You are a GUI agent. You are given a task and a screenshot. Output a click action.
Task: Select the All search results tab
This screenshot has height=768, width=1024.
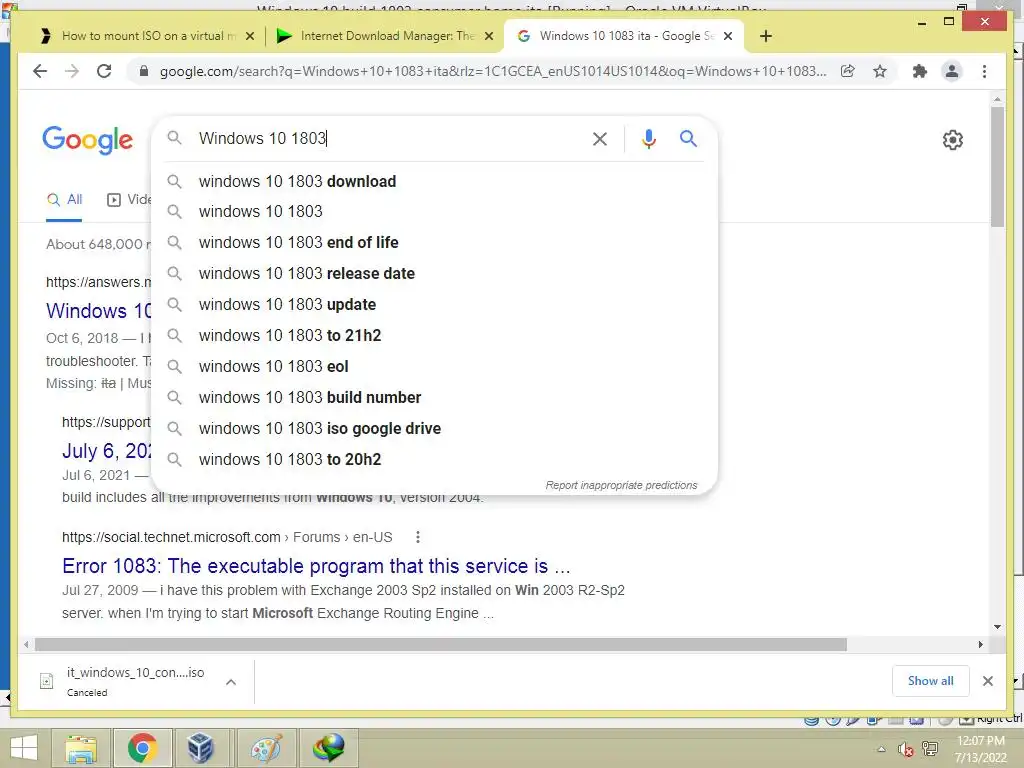pyautogui.click(x=65, y=200)
